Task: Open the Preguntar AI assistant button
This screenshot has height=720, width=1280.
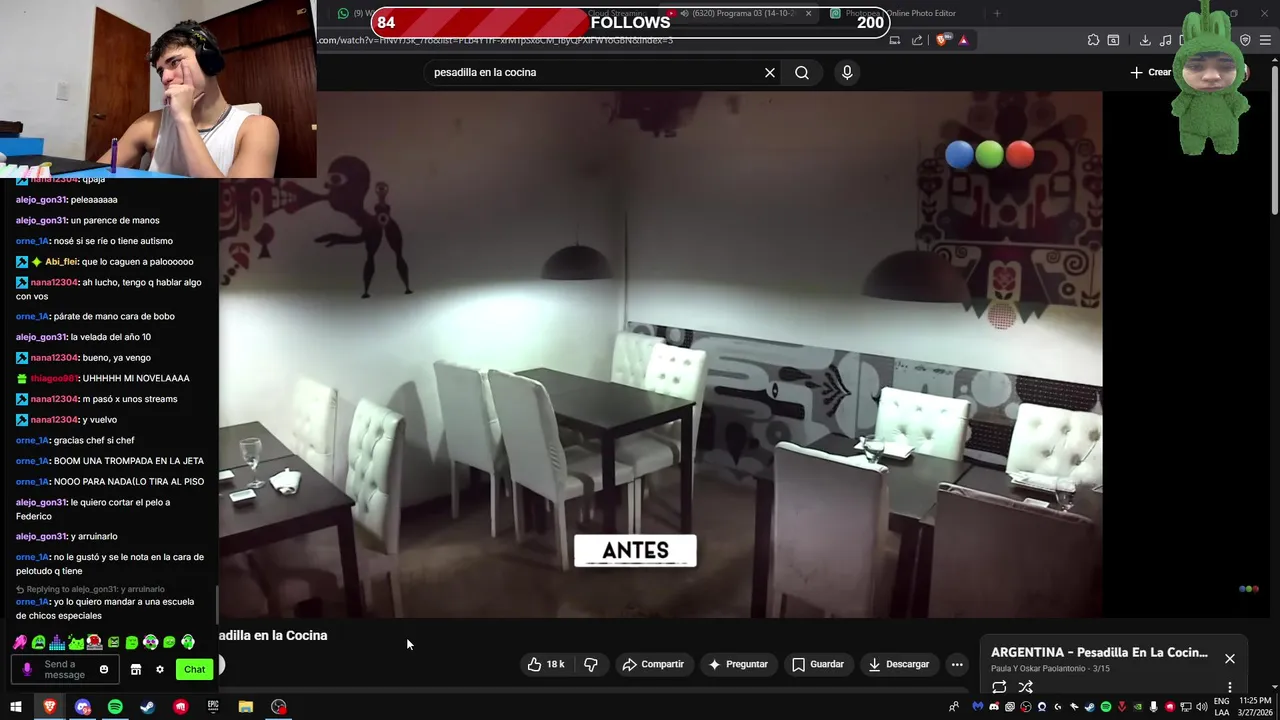Action: 738,664
